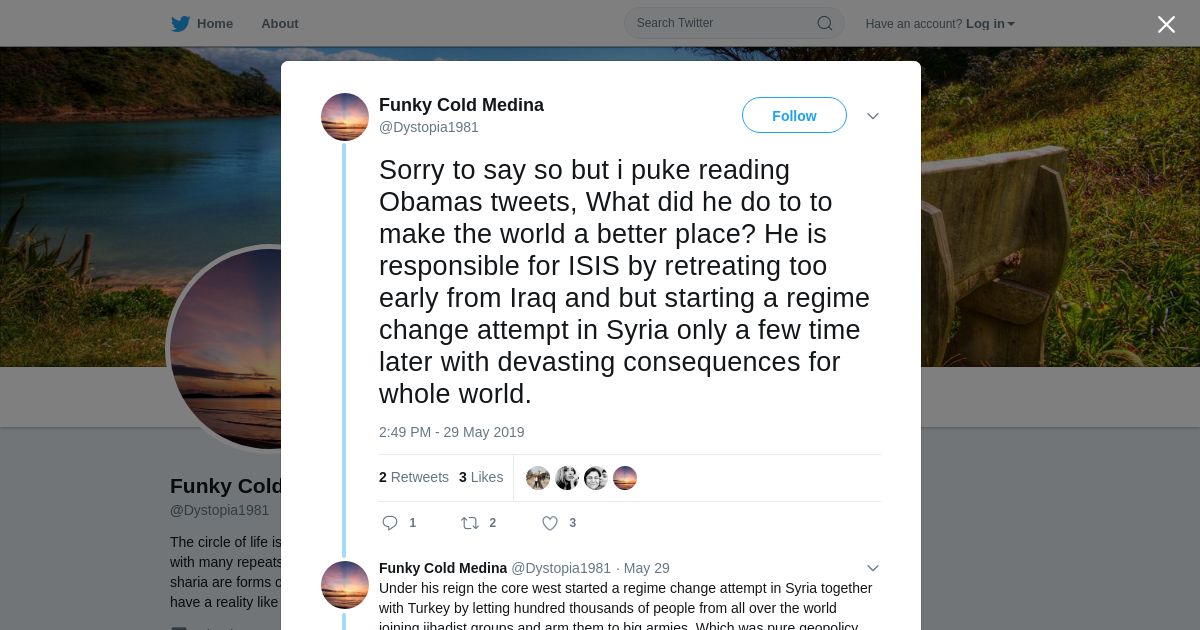The height and width of the screenshot is (630, 1200).
Task: Click the @Dystopia1981 handle in tweet header
Action: [x=429, y=128]
